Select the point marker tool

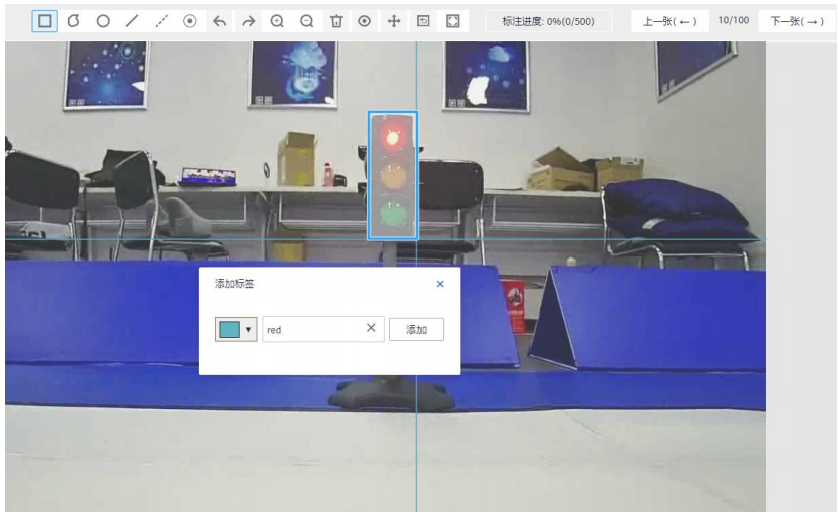[x=190, y=21]
